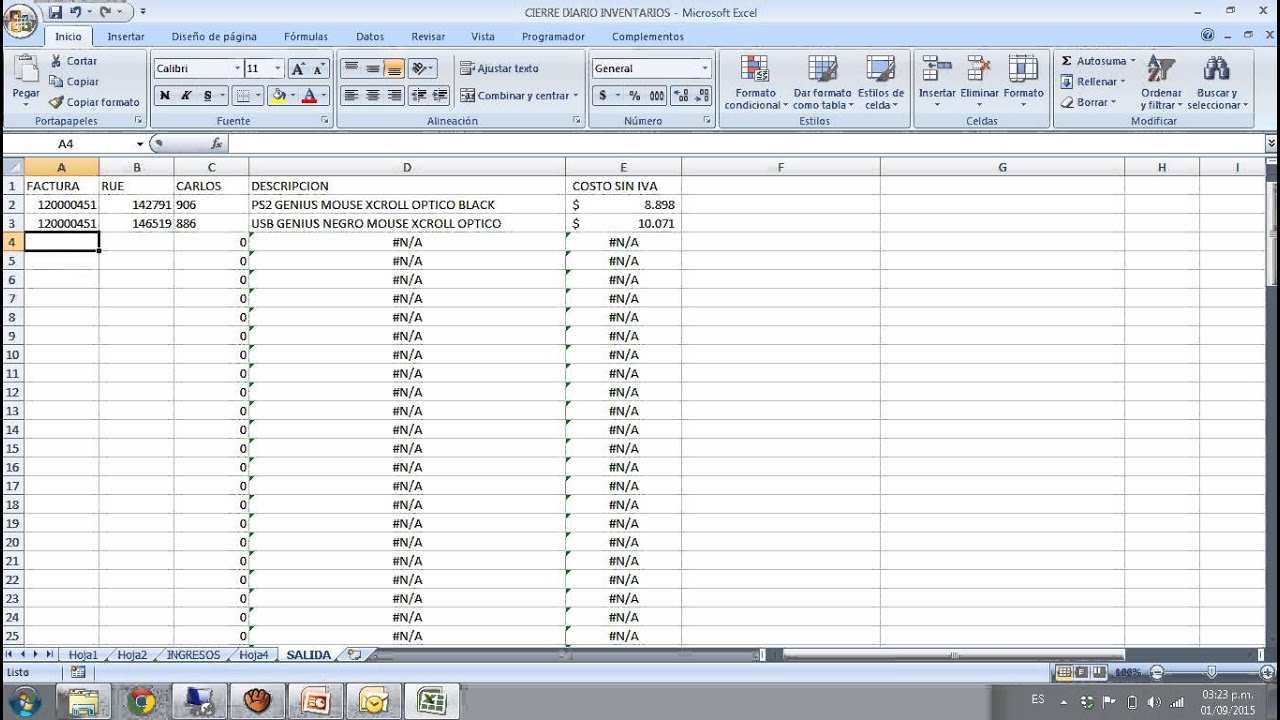The image size is (1280, 720).
Task: Save the workbook from the quick access toolbar
Action: (x=56, y=12)
